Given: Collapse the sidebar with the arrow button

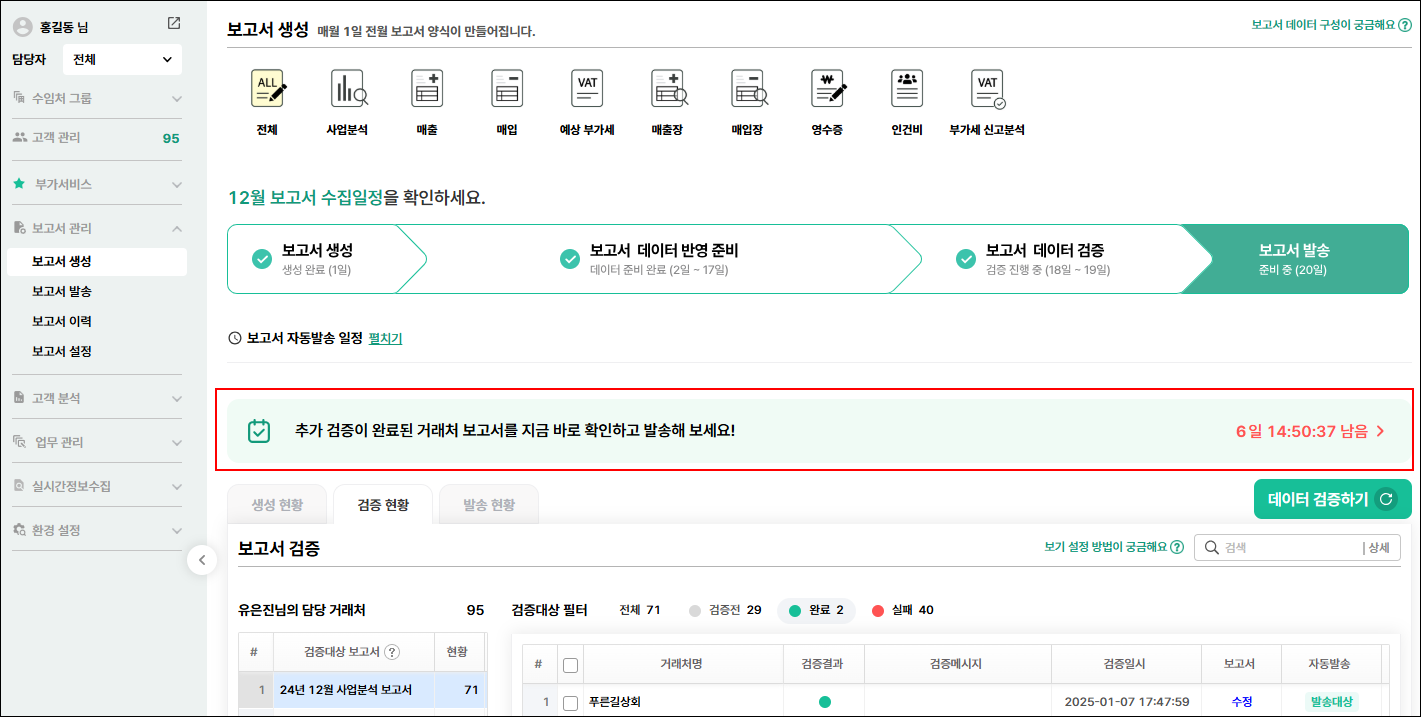Looking at the screenshot, I should pyautogui.click(x=202, y=560).
